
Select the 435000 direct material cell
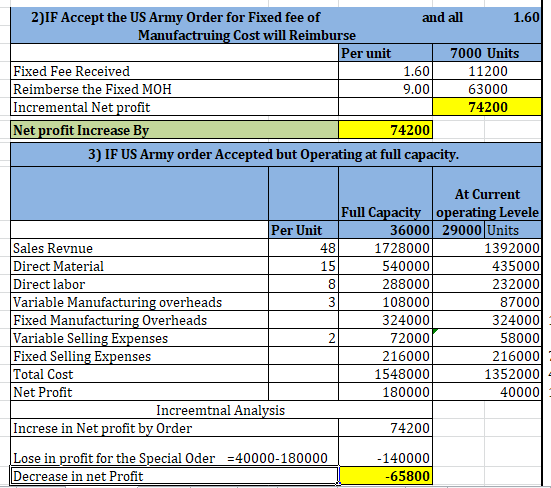pyautogui.click(x=487, y=266)
